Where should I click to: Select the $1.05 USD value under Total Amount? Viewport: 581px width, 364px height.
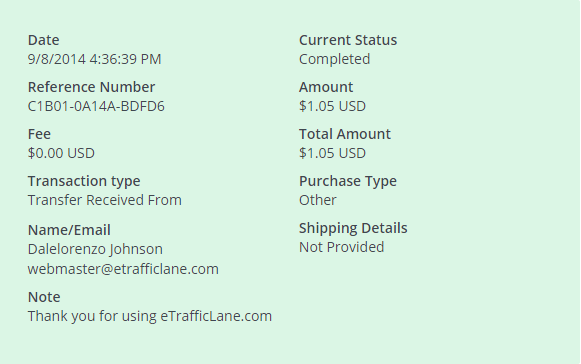point(332,153)
